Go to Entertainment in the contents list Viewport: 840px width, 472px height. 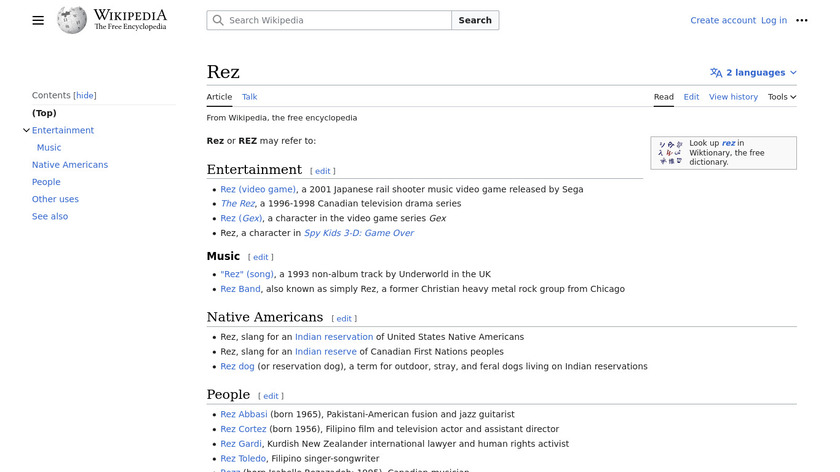(x=63, y=130)
